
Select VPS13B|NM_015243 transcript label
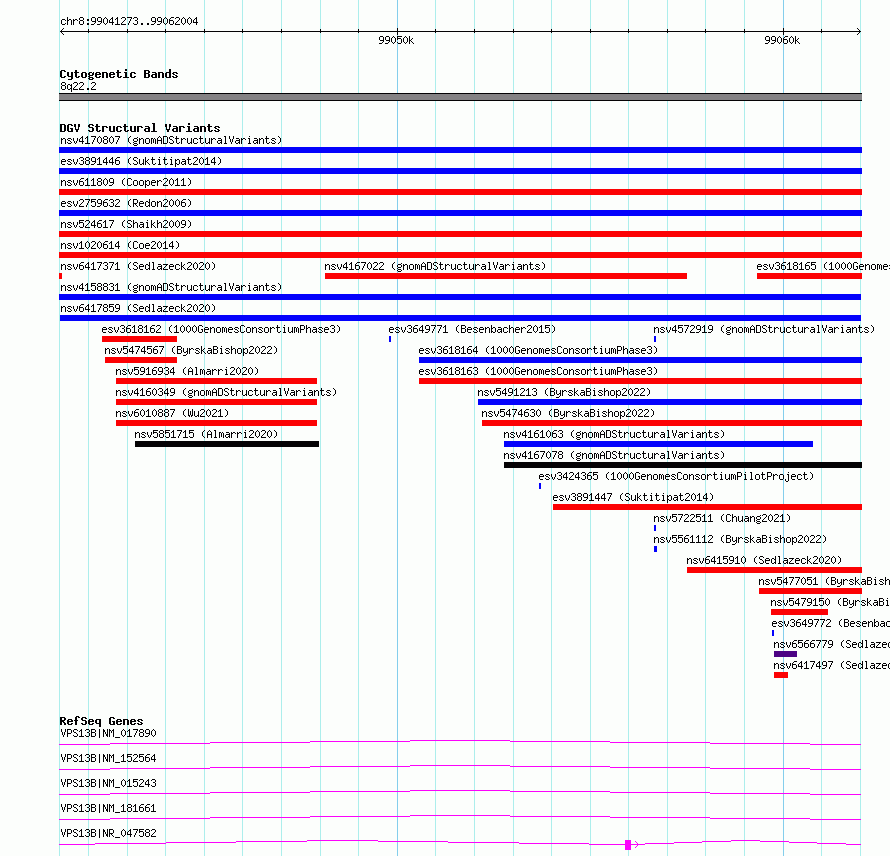point(108,783)
